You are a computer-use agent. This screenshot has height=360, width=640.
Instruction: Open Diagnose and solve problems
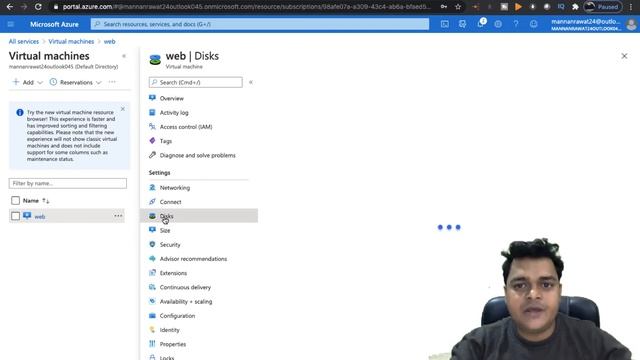point(198,156)
